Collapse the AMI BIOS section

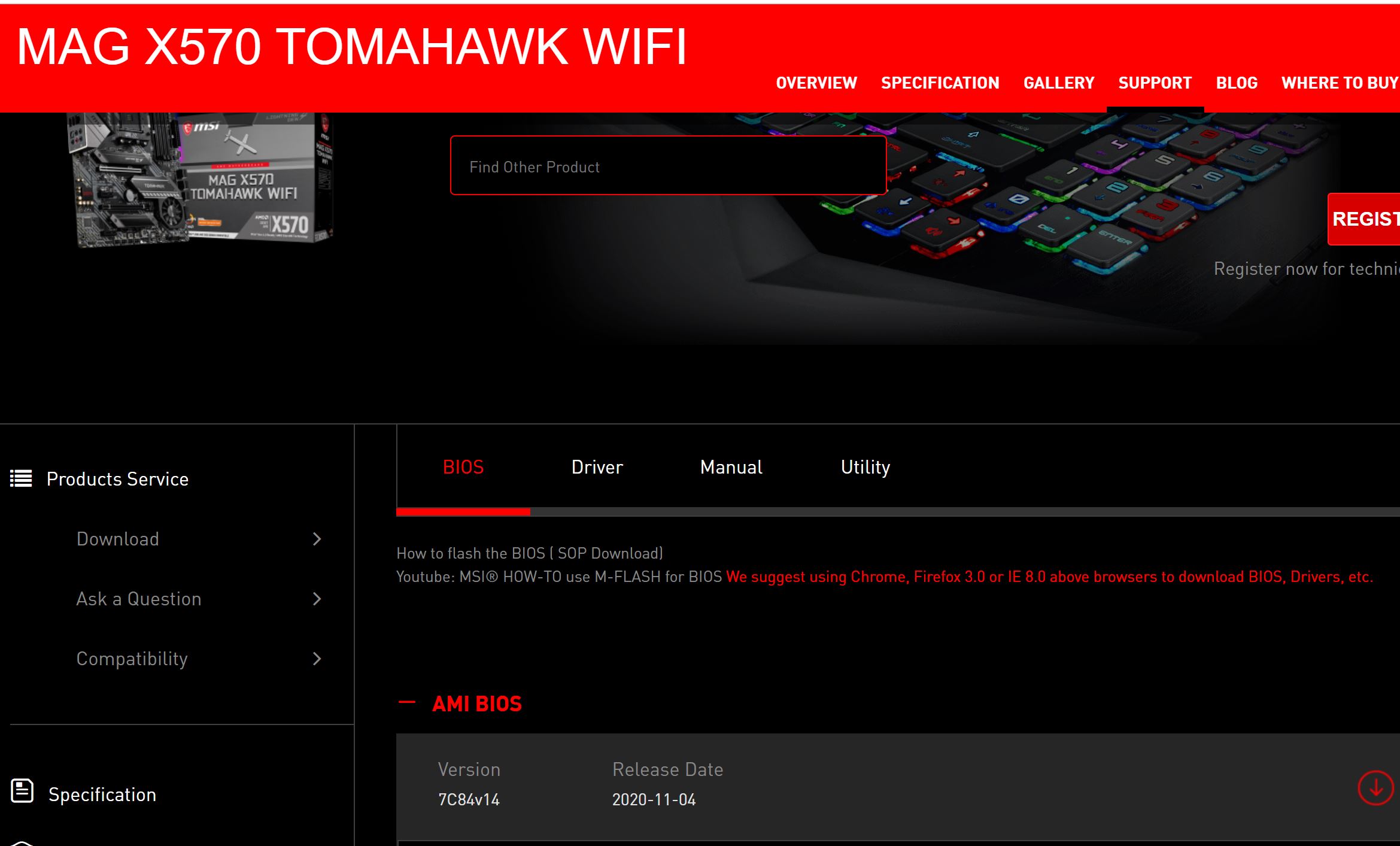[x=407, y=703]
